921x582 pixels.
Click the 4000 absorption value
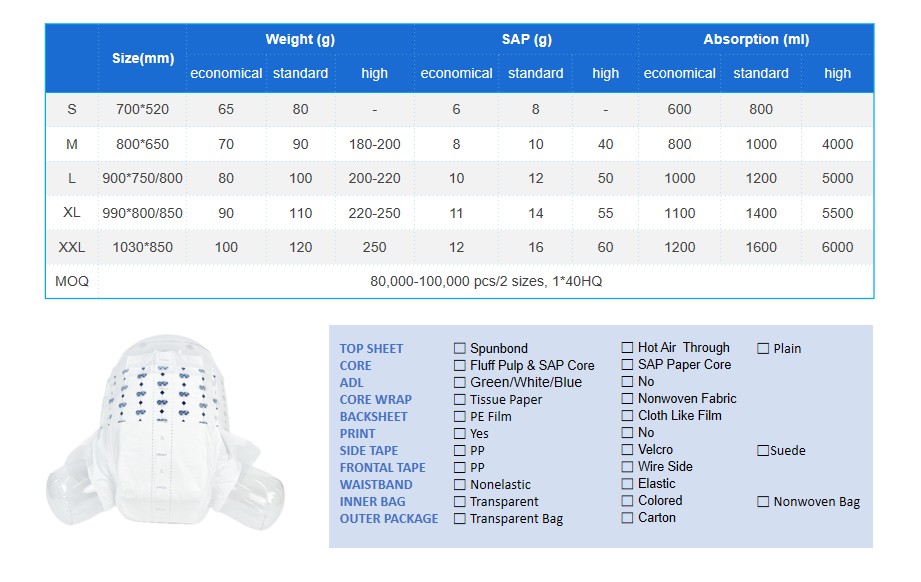(837, 144)
